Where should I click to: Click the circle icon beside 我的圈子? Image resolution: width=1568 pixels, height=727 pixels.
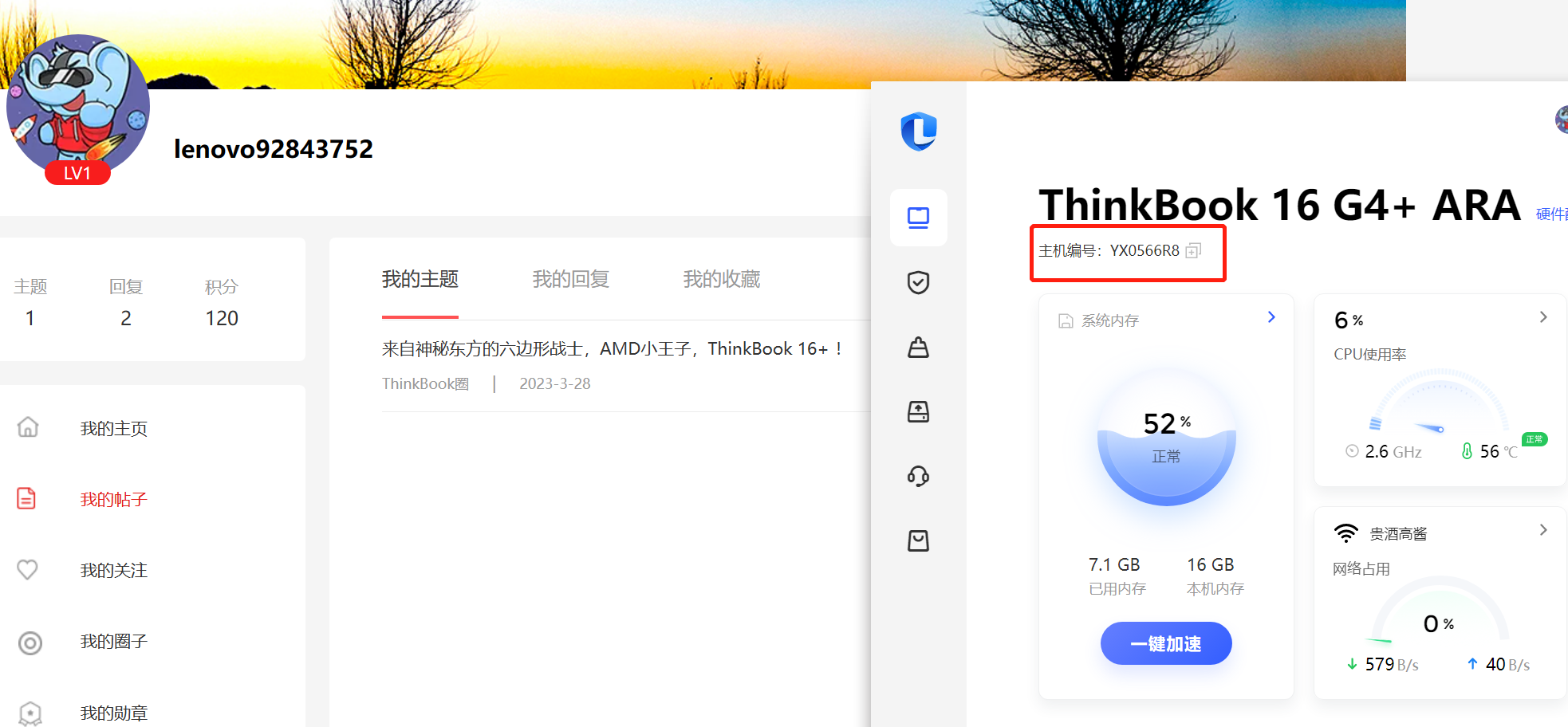[30, 643]
